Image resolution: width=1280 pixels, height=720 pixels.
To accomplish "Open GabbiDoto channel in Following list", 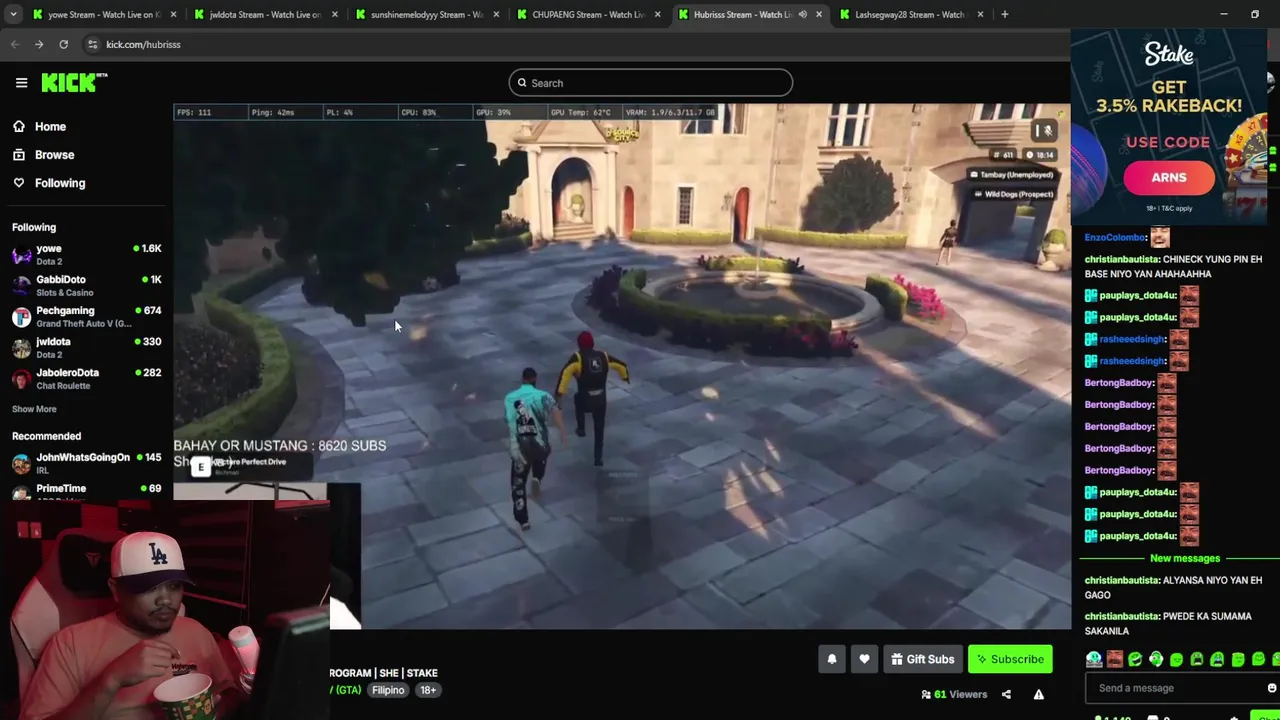I will pos(86,285).
